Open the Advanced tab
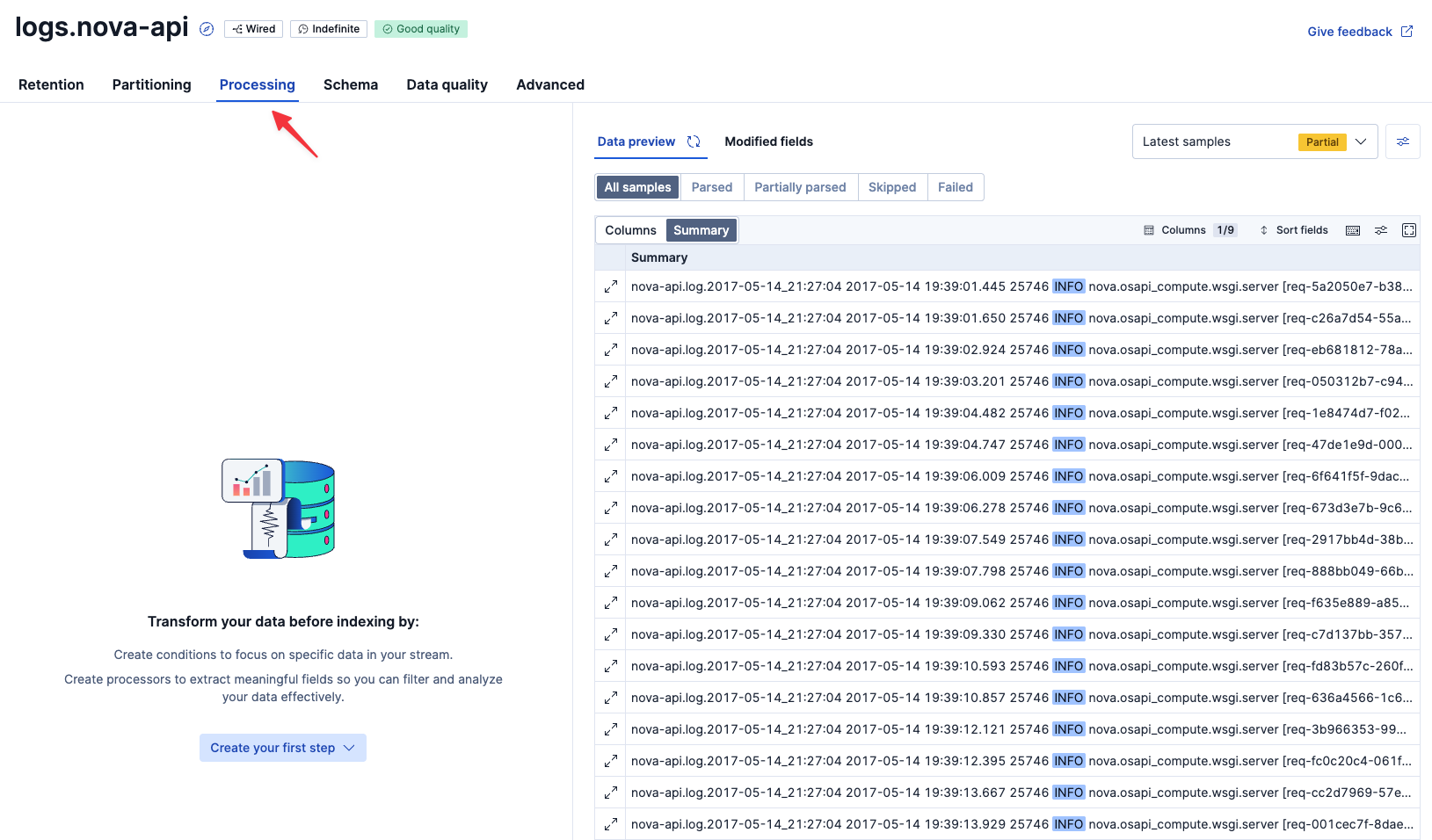 [550, 84]
